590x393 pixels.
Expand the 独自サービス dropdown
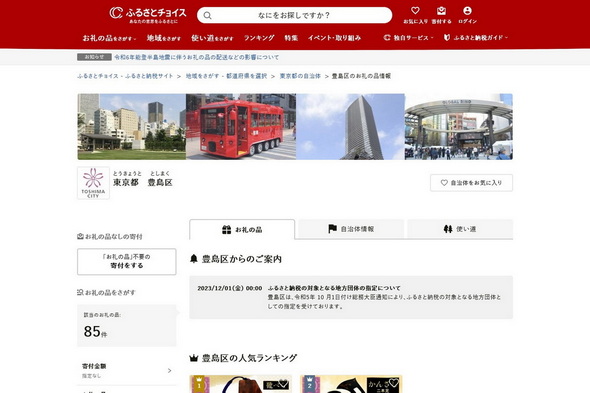[409, 38]
